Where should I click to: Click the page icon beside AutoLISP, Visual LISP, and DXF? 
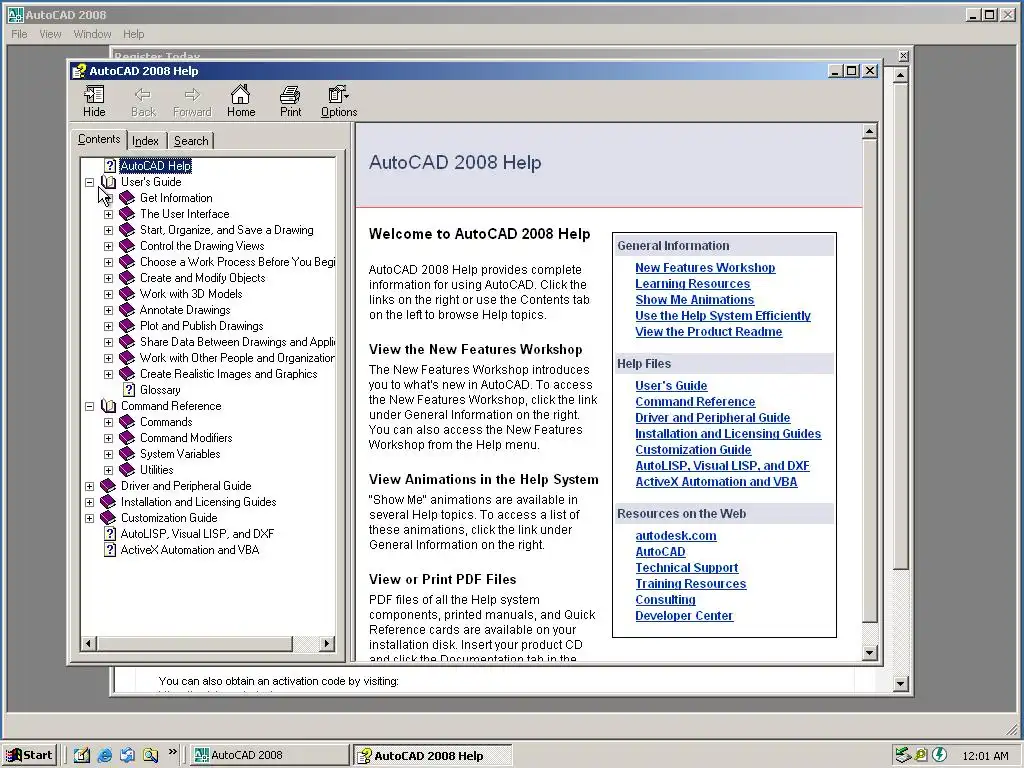[x=110, y=534]
